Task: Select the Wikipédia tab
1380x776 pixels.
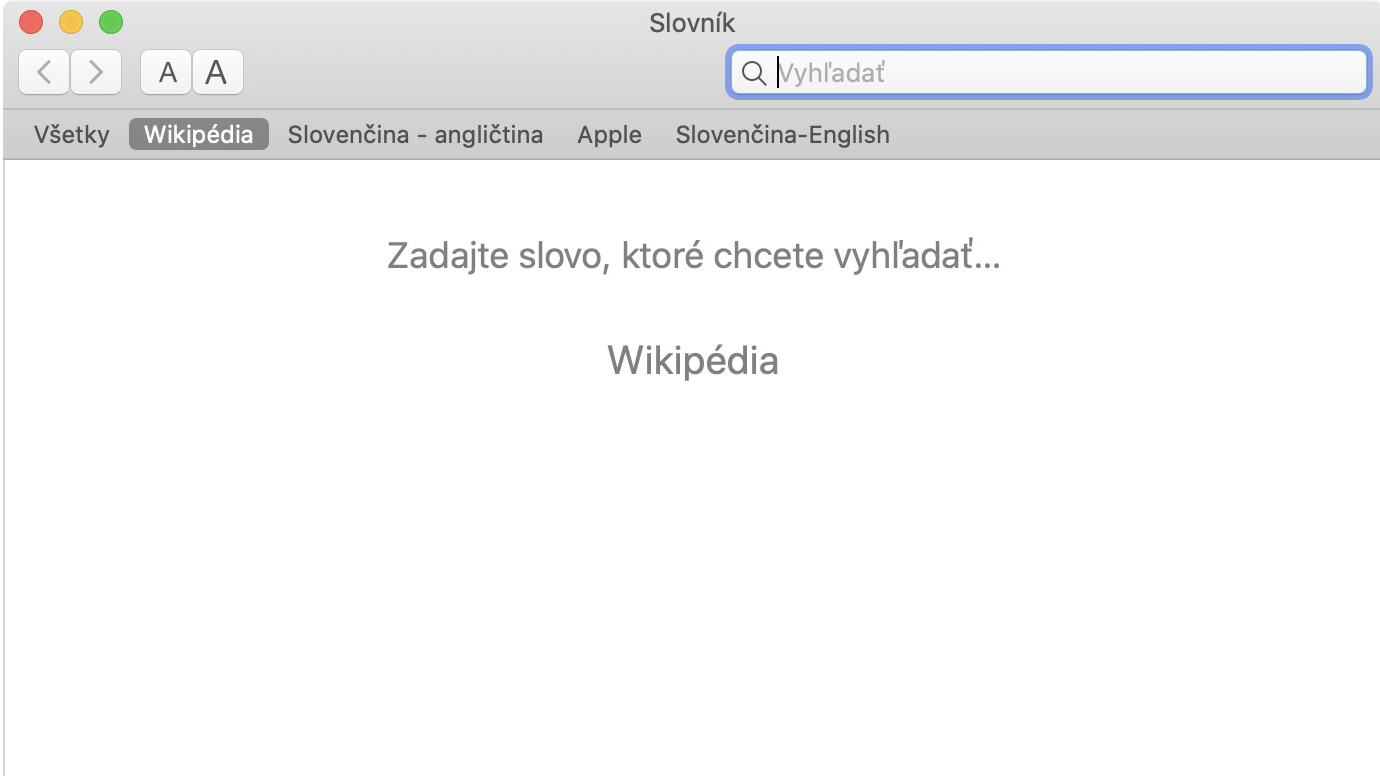Action: click(x=199, y=134)
